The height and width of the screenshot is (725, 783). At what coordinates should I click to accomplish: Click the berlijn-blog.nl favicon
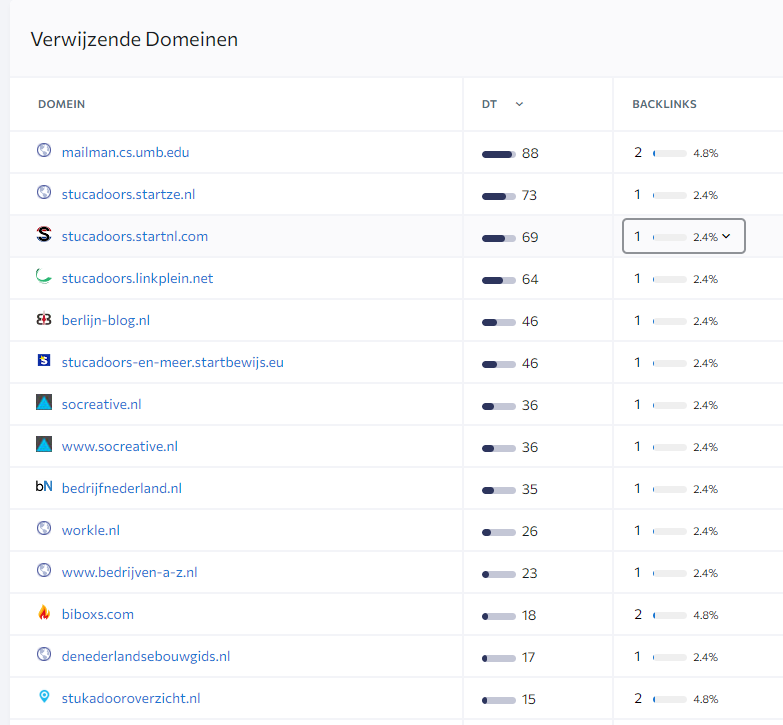pyautogui.click(x=44, y=319)
